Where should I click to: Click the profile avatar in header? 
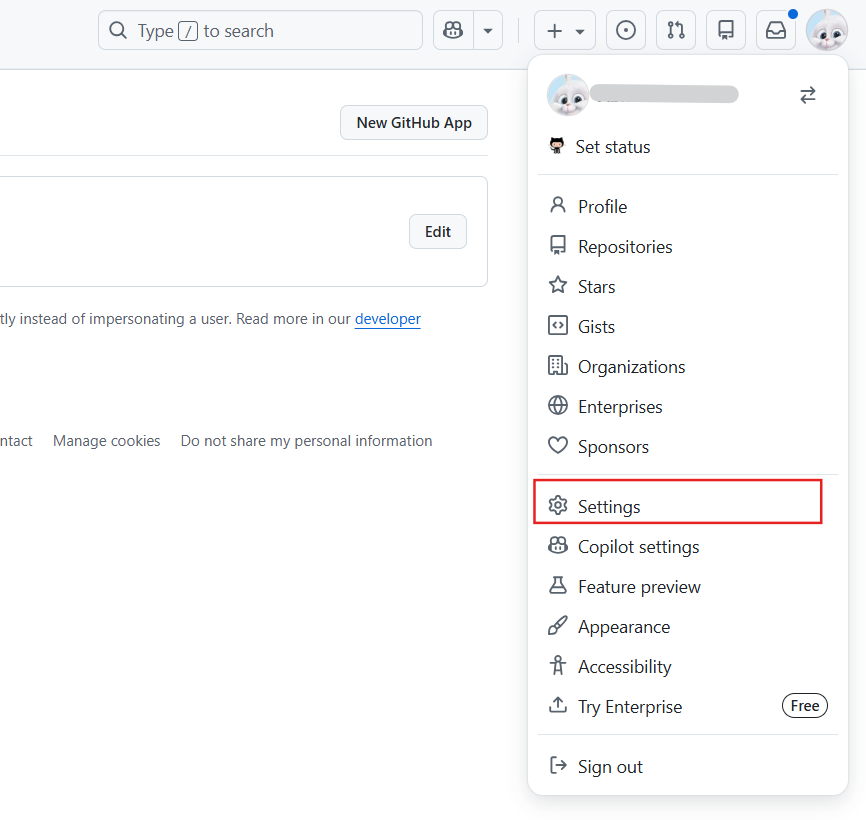[827, 30]
